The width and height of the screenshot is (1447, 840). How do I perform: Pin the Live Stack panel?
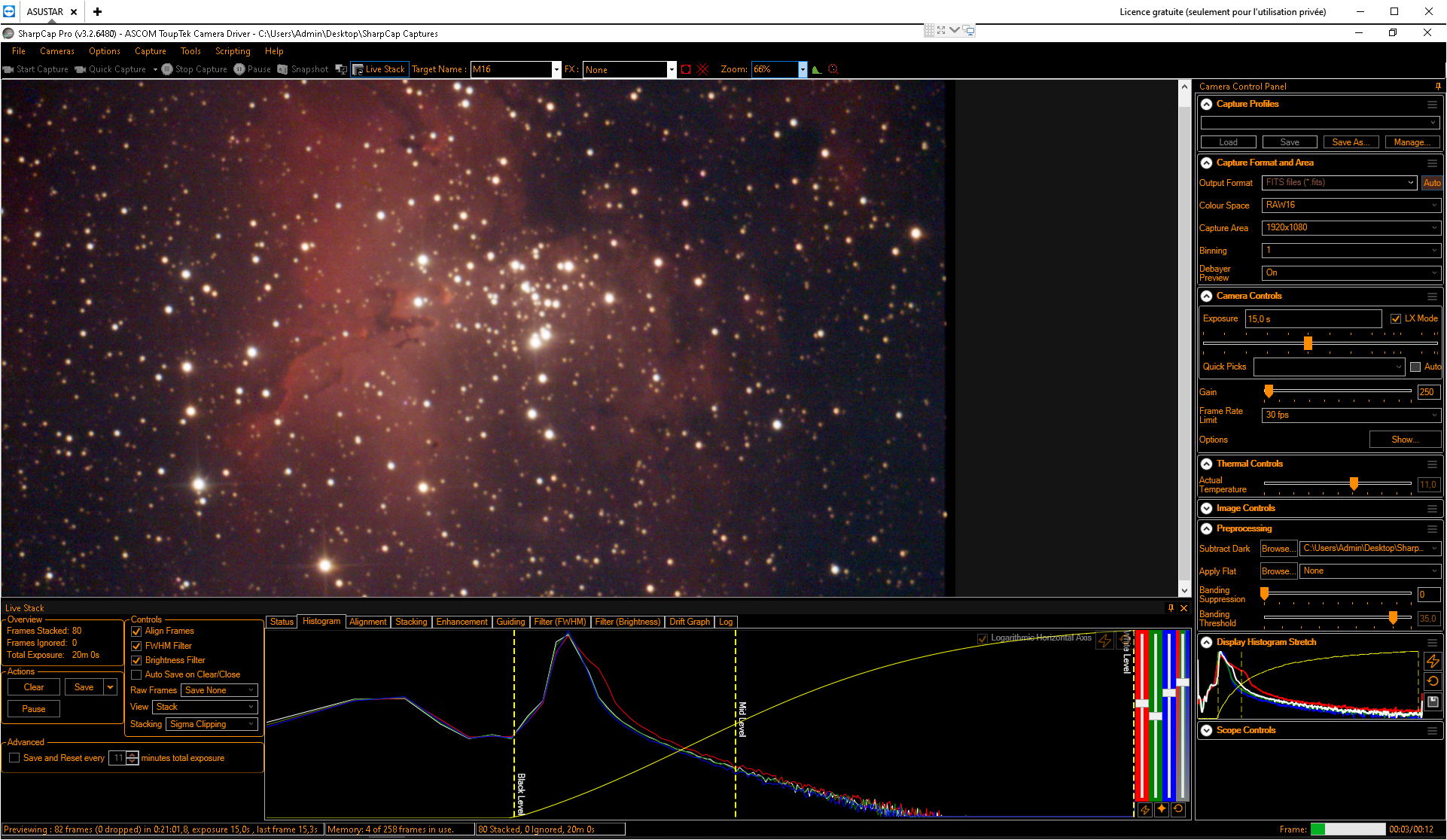(1171, 607)
